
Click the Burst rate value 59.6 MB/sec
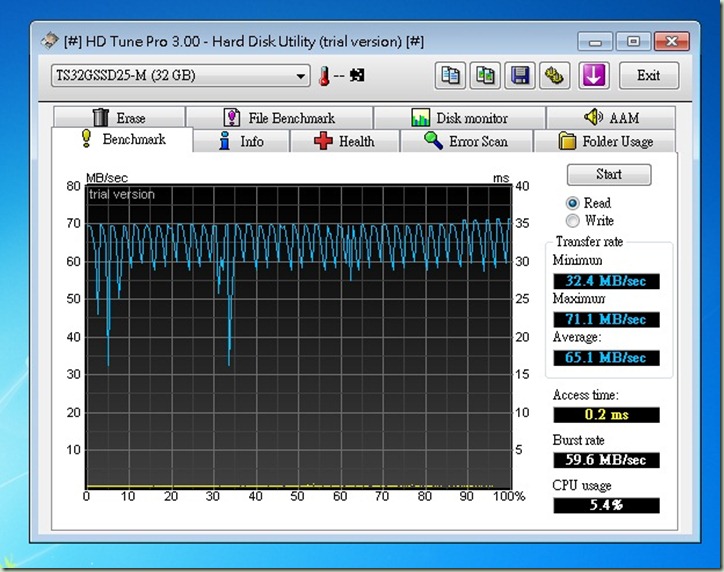[606, 460]
